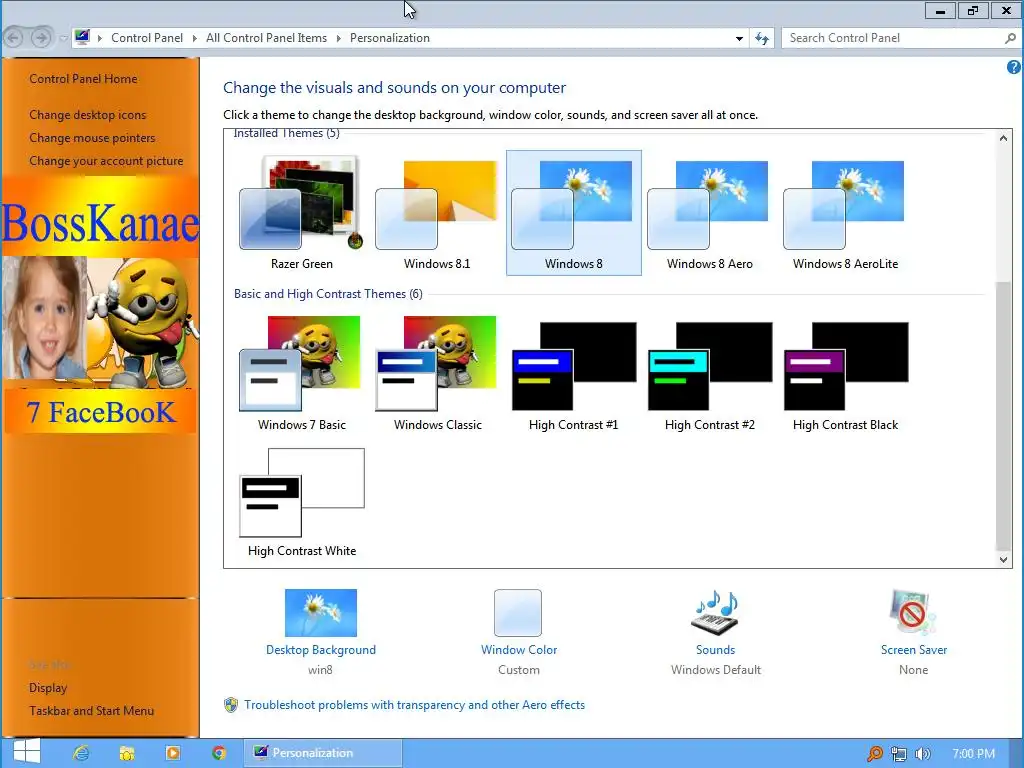This screenshot has height=768, width=1024.
Task: Launch Internet Explorer from the taskbar
Action: click(x=81, y=753)
